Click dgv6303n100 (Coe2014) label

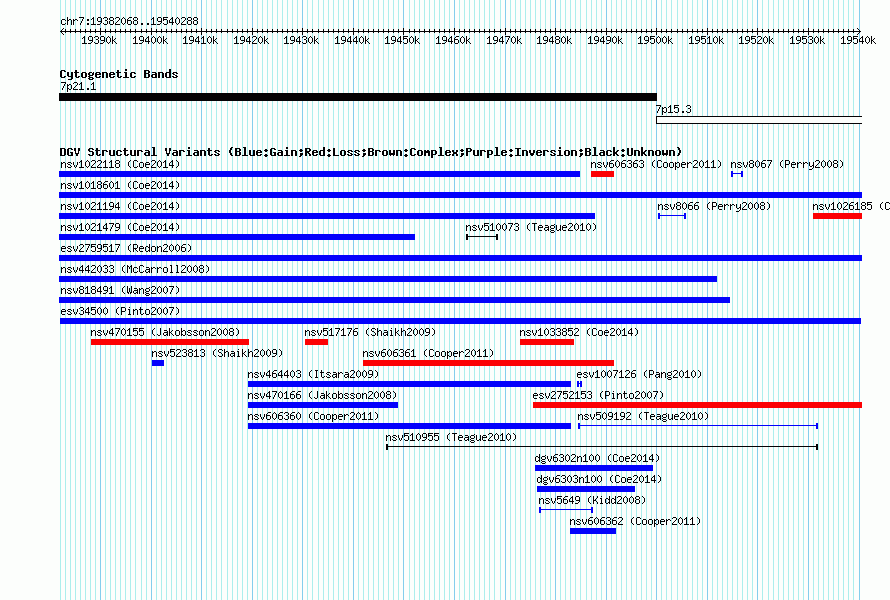(x=599, y=480)
